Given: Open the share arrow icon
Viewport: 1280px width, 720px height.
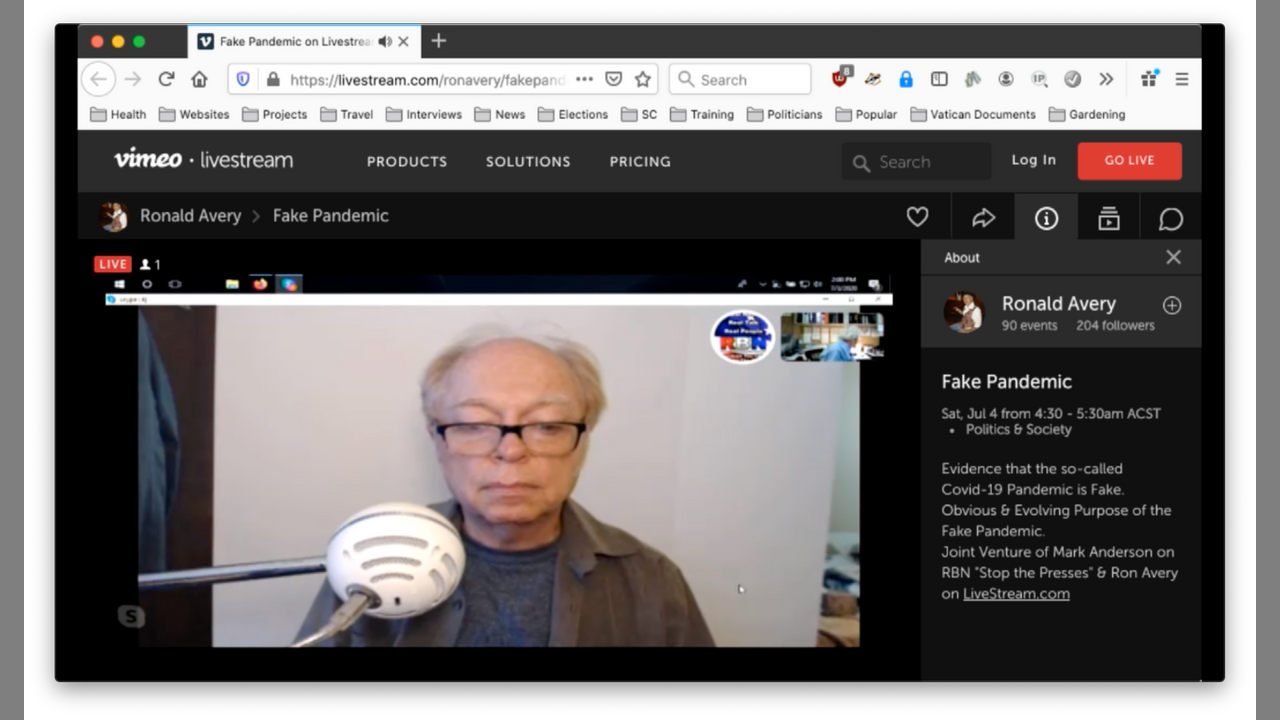Looking at the screenshot, I should coord(983,217).
